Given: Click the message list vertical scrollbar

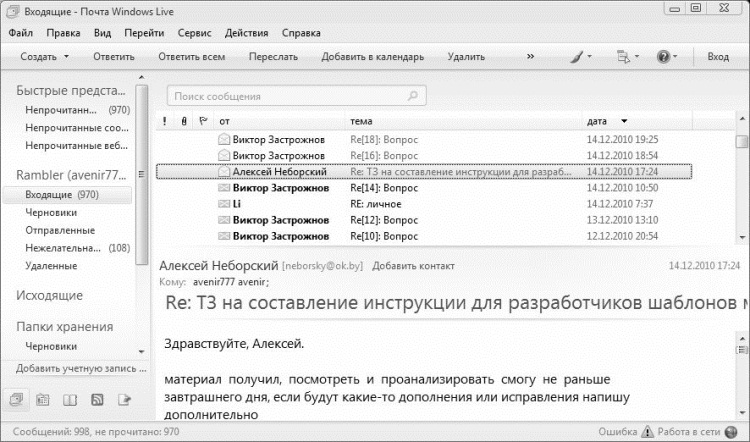Looking at the screenshot, I should tap(742, 178).
